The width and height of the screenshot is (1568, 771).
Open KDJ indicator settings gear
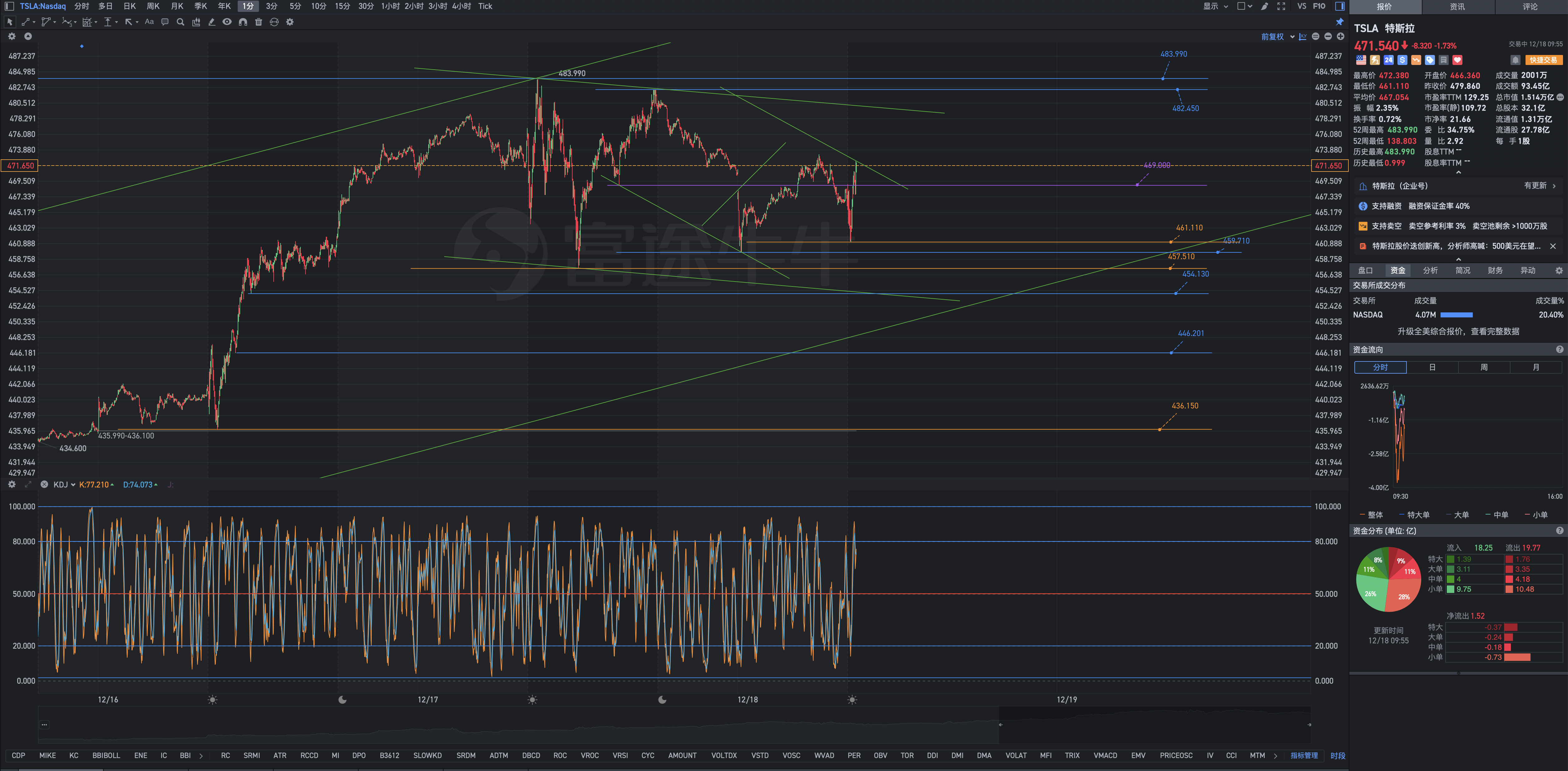[12, 484]
